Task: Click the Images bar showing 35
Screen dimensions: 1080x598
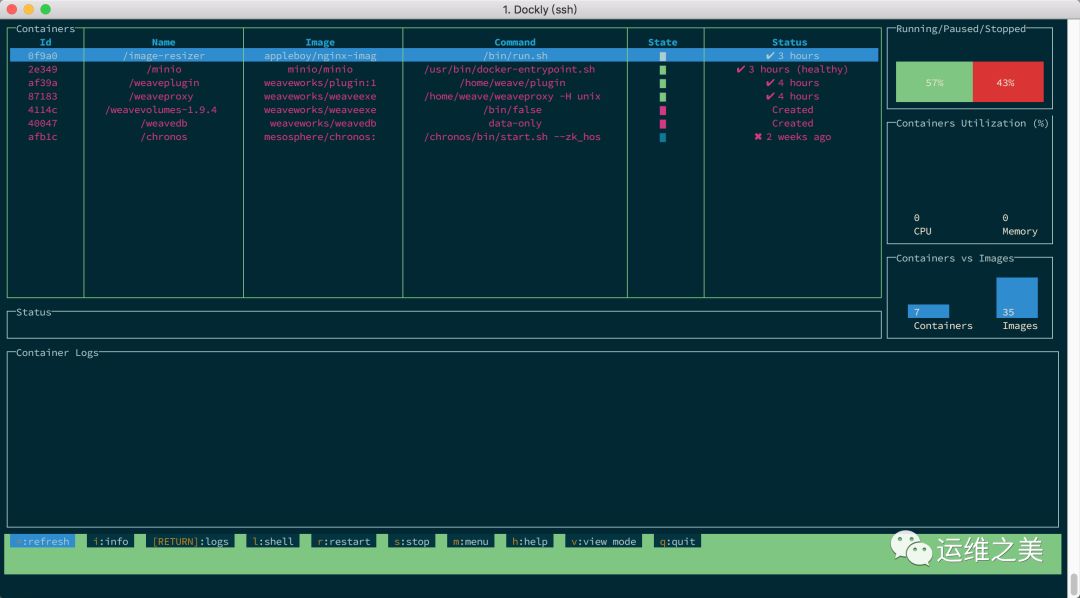Action: point(1017,298)
